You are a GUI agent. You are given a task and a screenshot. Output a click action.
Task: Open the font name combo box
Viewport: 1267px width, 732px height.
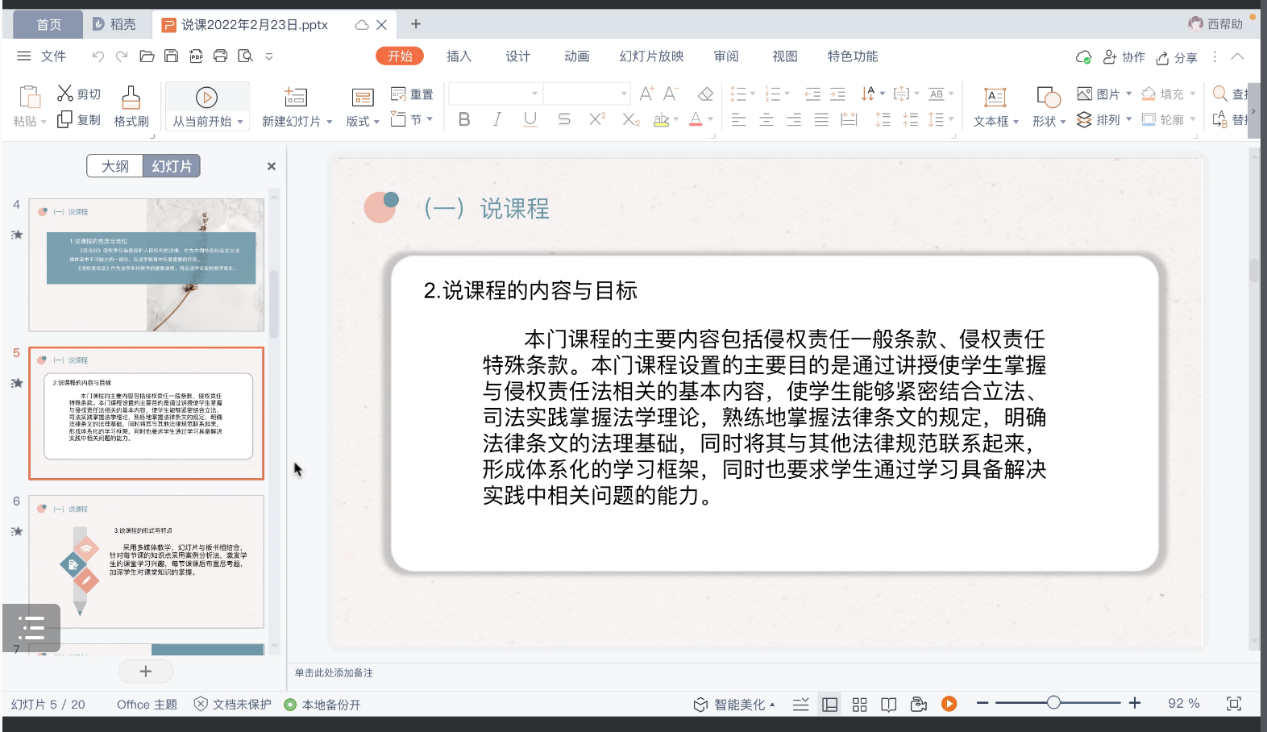(495, 94)
